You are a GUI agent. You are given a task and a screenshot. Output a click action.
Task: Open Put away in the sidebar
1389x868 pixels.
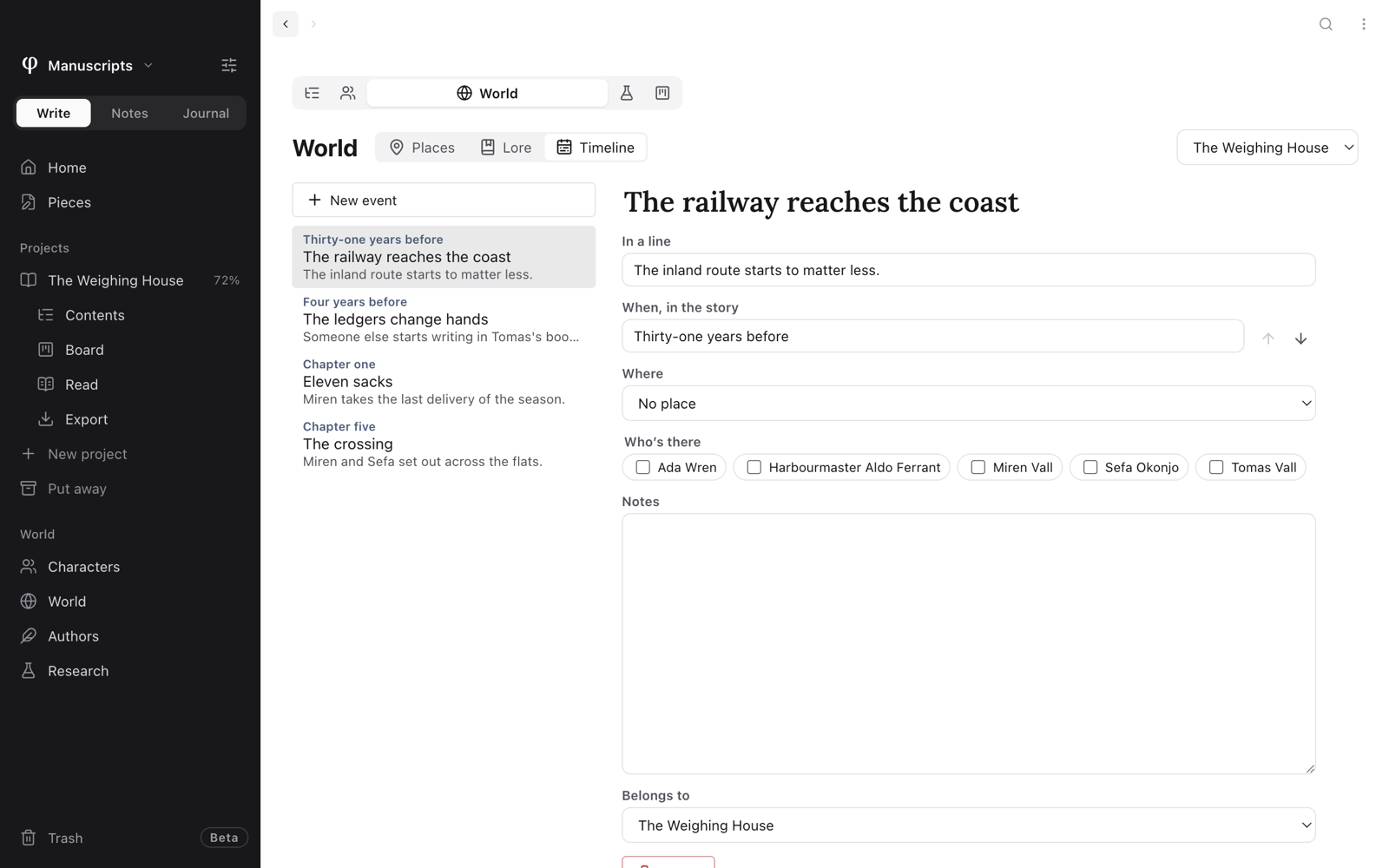[130, 489]
